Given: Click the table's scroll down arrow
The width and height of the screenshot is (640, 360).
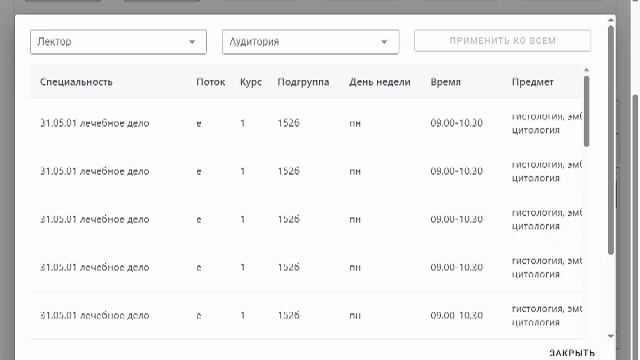Looking at the screenshot, I should coord(611,336).
